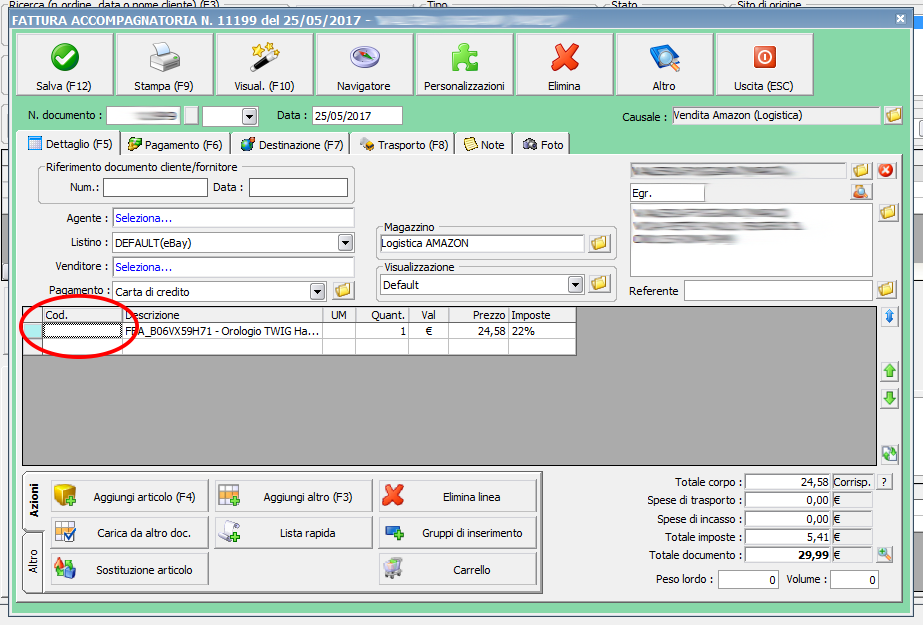This screenshot has width=923, height=625.
Task: Exit with the Uscita (ESC) button
Action: [764, 65]
